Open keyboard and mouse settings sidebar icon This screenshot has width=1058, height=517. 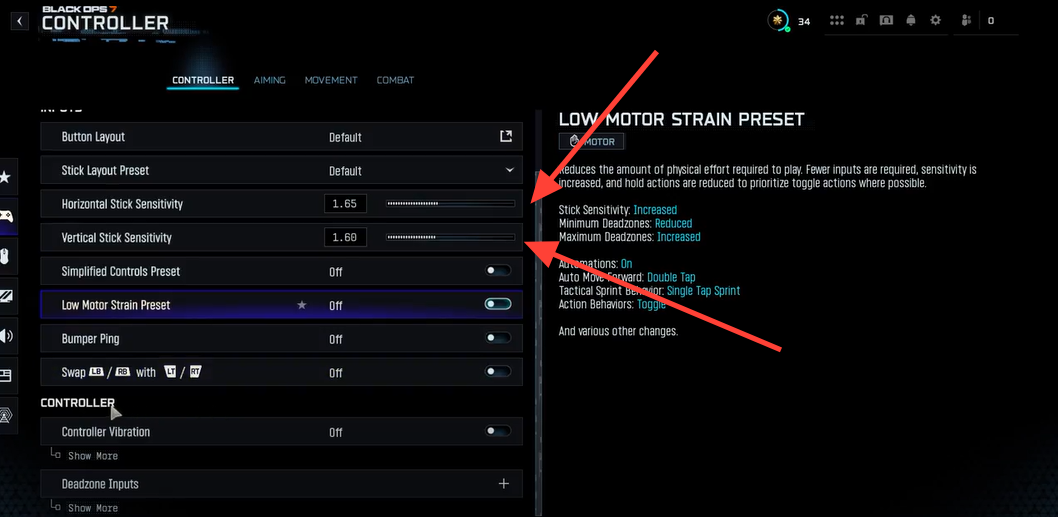tap(6, 255)
